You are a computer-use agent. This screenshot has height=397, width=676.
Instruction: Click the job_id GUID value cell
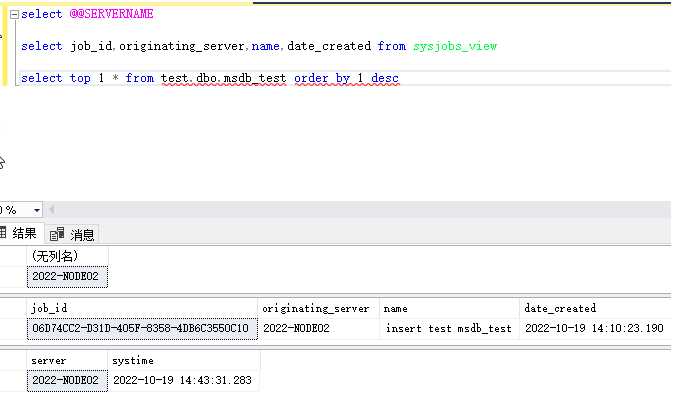(142, 328)
